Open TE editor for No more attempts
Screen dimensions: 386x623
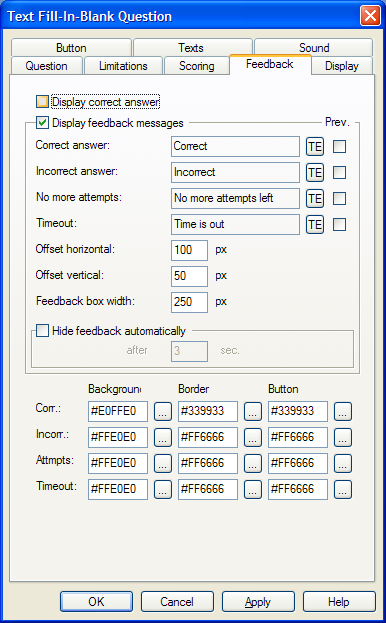tap(315, 198)
